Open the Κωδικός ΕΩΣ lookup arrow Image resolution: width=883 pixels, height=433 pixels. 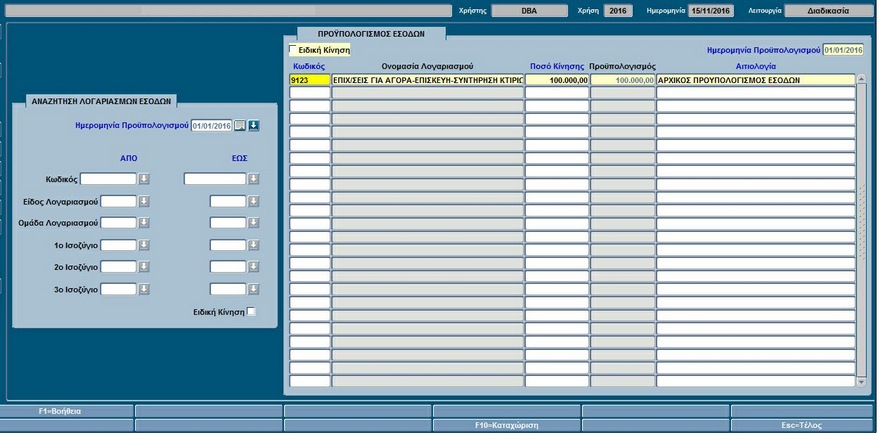coord(254,179)
